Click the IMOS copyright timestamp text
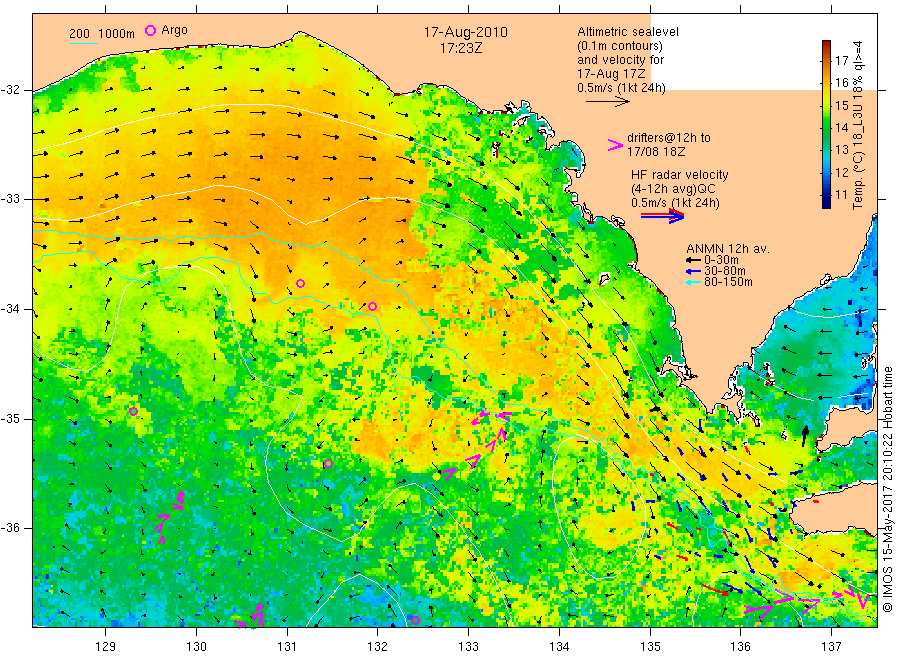The width and height of the screenshot is (900, 660). (887, 490)
